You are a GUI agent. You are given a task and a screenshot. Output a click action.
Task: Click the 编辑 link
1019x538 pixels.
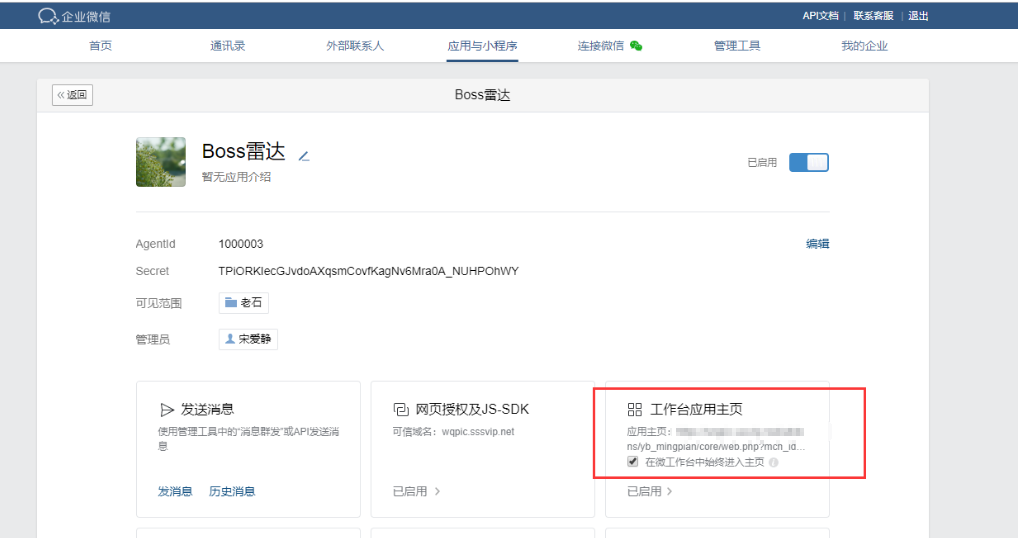click(818, 244)
